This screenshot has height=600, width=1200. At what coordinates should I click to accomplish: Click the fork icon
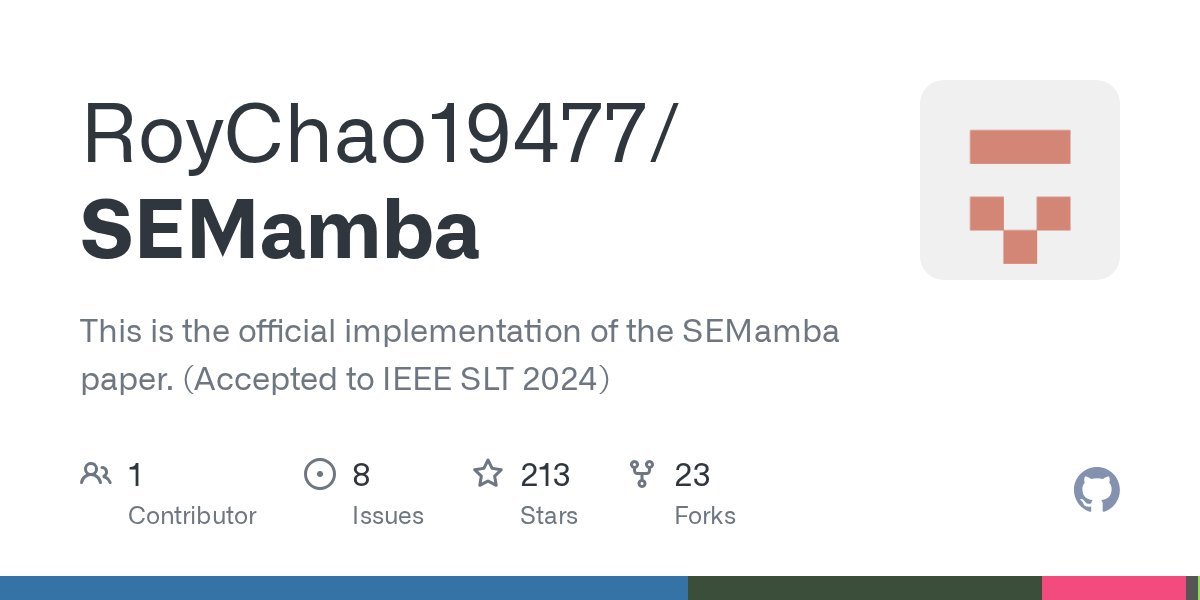click(641, 474)
